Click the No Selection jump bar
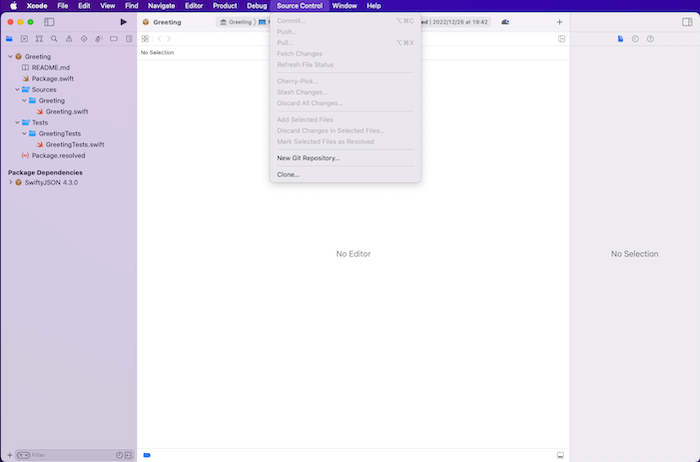 point(158,53)
